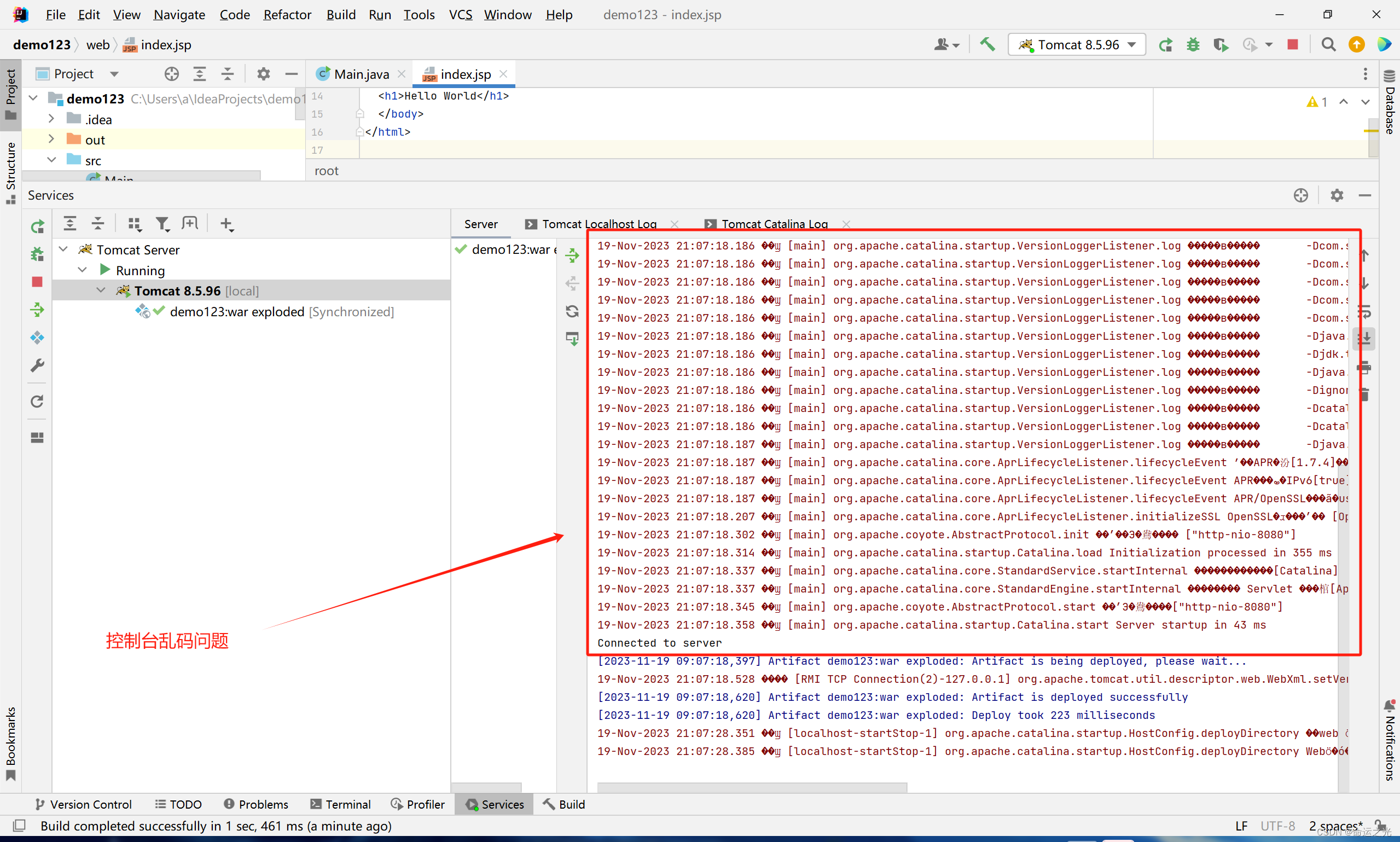The image size is (1400, 842).
Task: Run Tomcat with coverage from the toolbar
Action: [1221, 44]
